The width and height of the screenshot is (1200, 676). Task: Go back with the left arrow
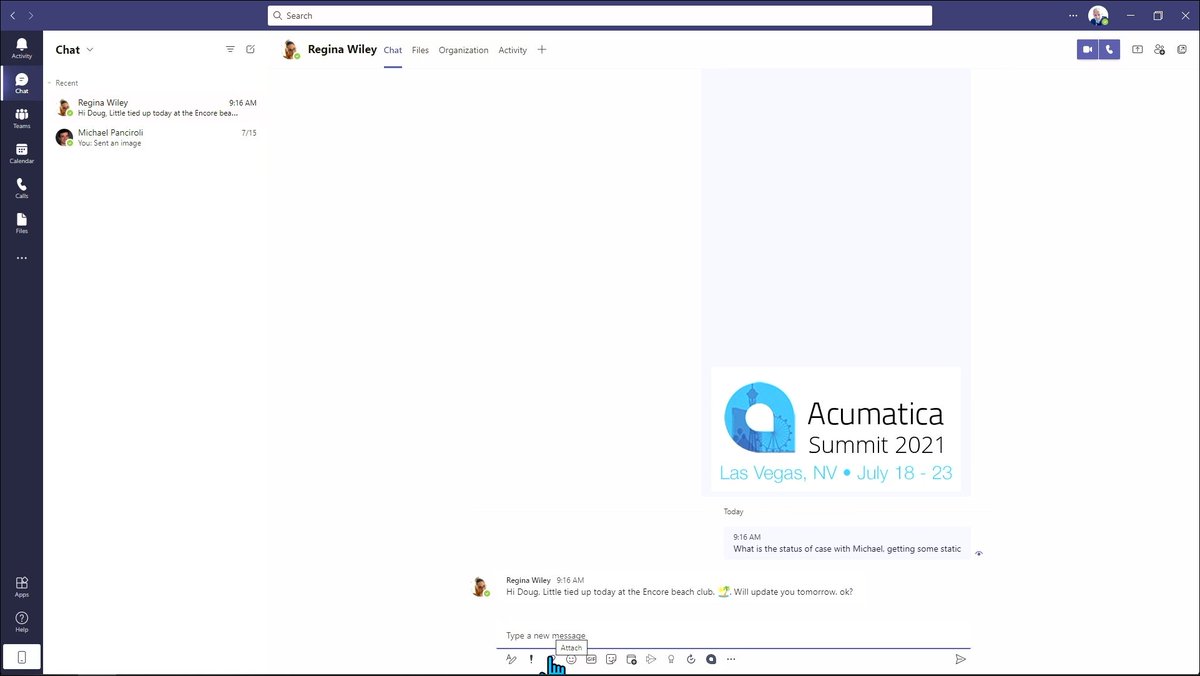pos(13,16)
